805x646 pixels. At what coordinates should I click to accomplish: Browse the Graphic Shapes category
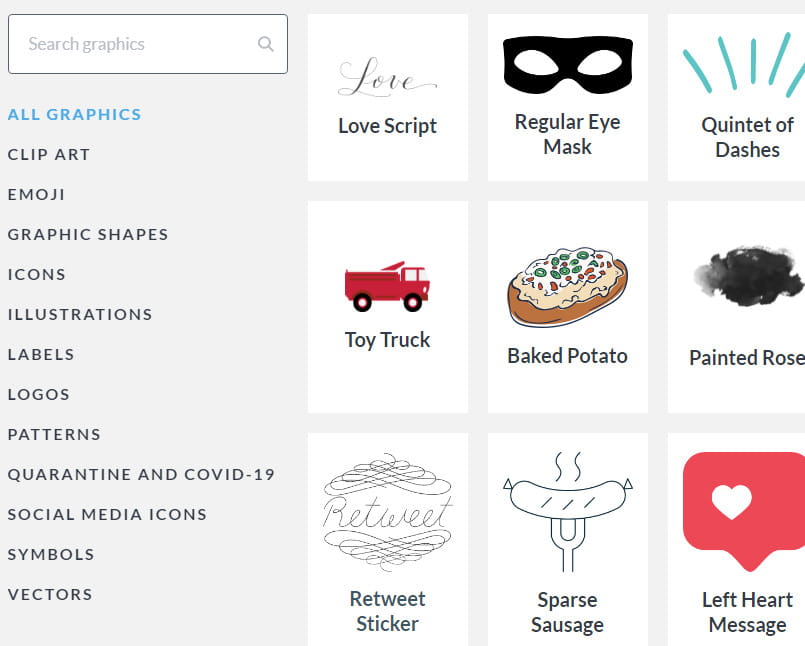[x=88, y=234]
